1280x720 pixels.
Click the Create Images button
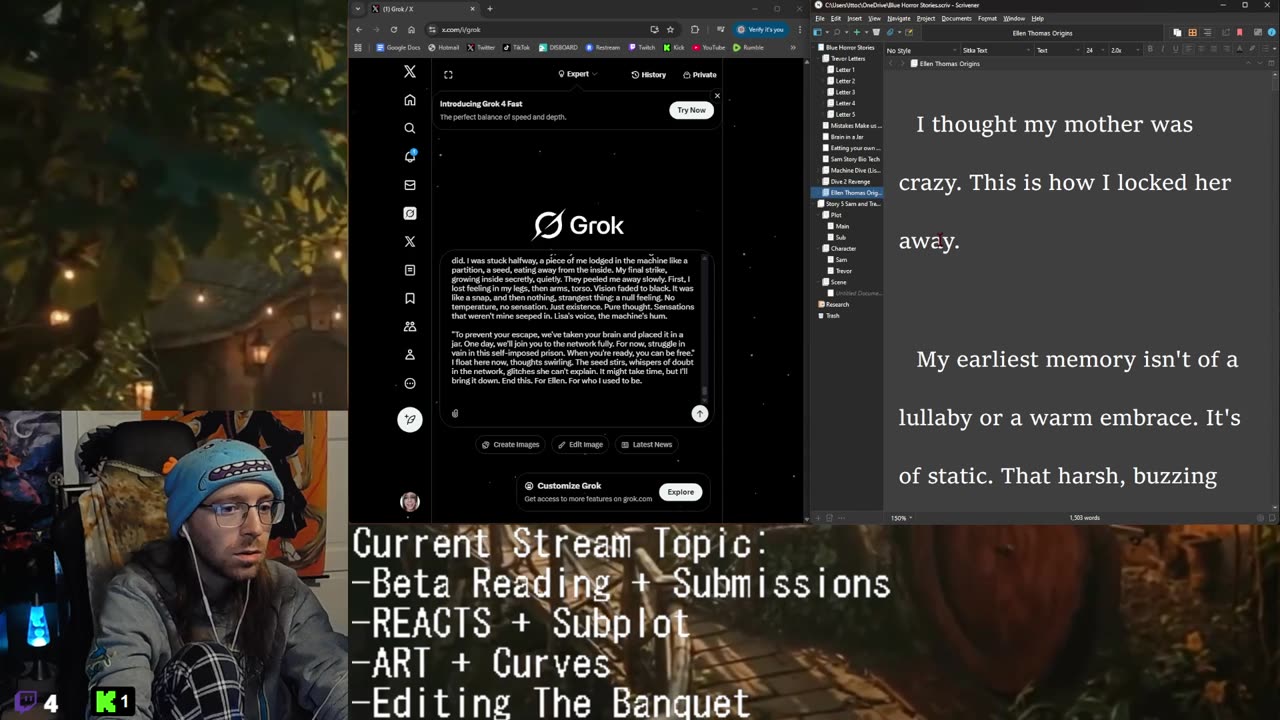coord(510,444)
